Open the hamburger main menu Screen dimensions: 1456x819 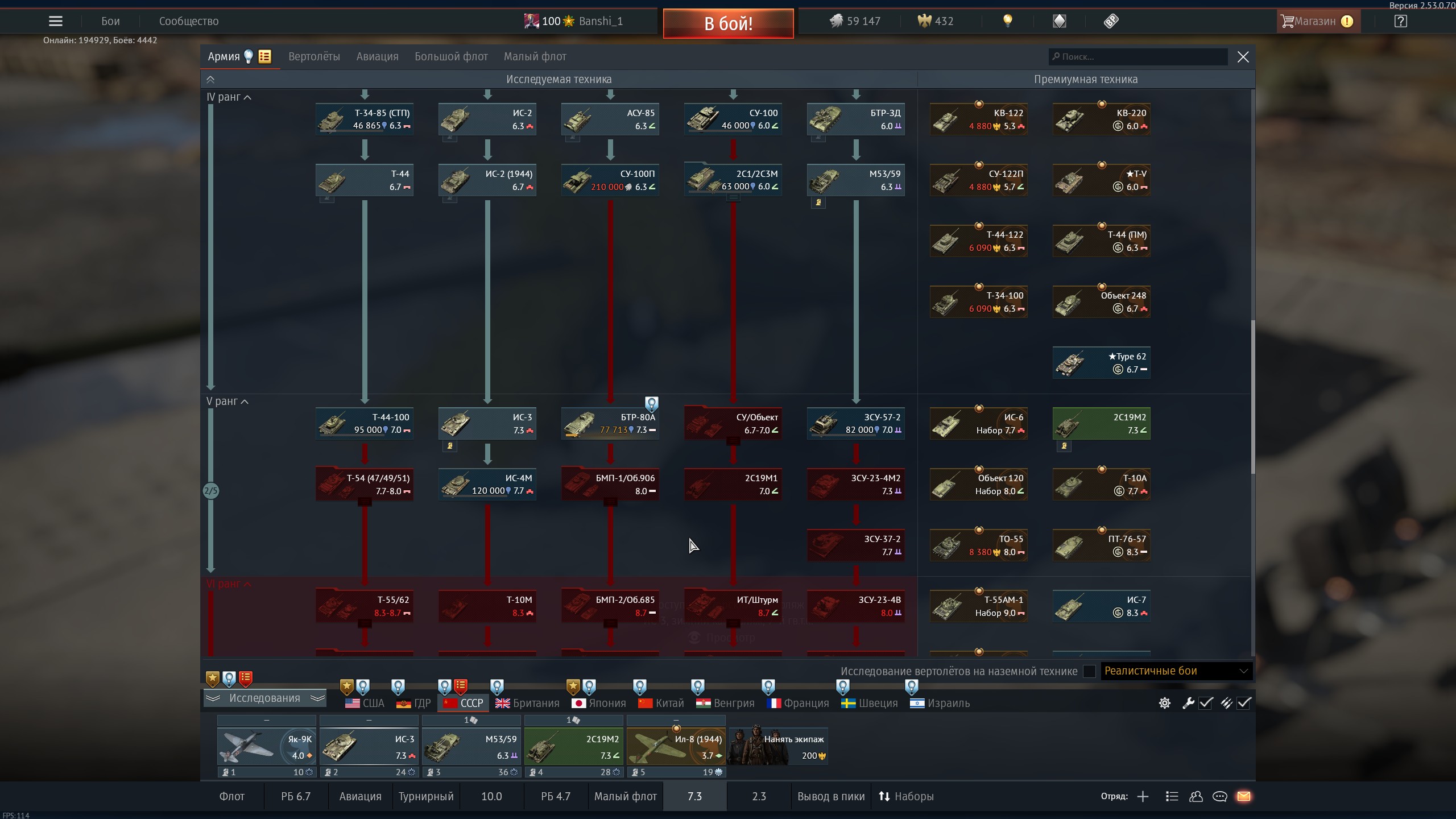tap(55, 22)
